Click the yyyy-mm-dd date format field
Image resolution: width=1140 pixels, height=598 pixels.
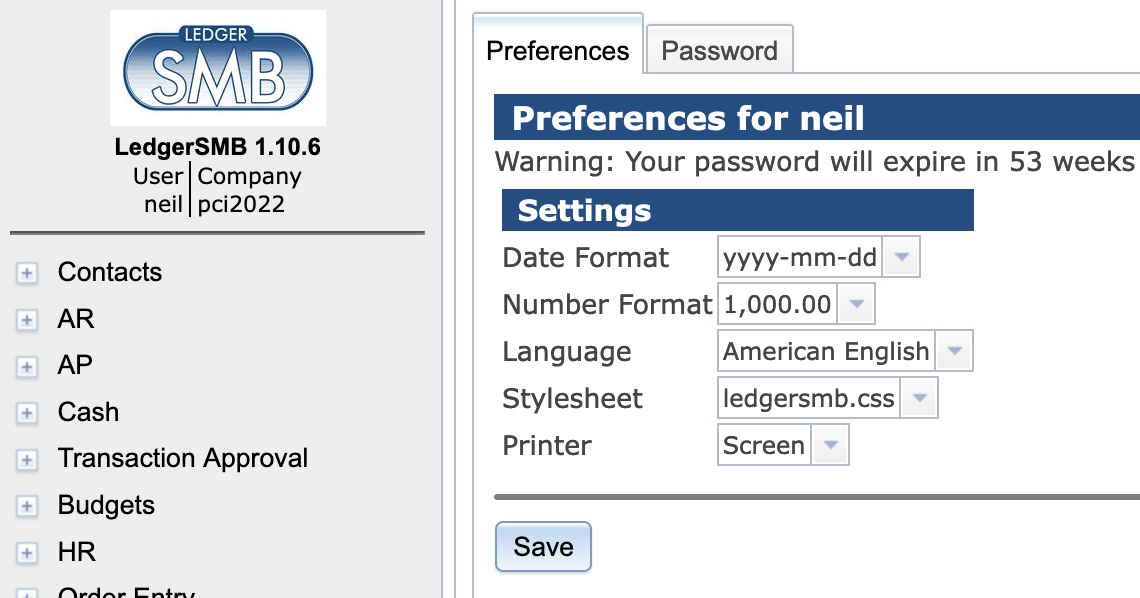click(798, 256)
